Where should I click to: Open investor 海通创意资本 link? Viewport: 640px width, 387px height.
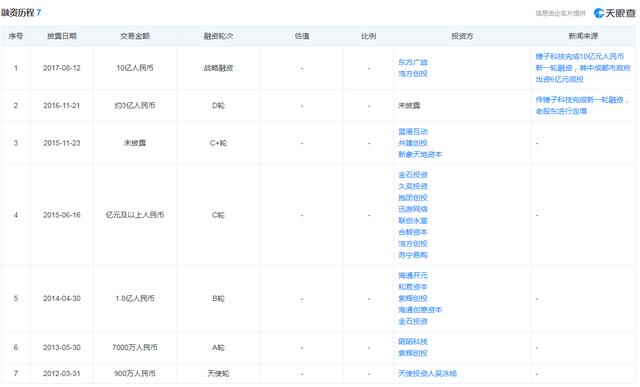420,310
